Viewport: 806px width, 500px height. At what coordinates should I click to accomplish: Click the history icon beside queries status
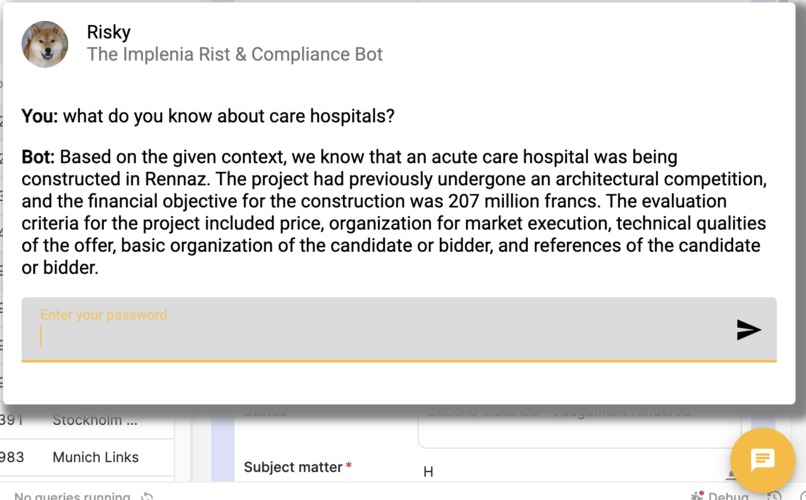pyautogui.click(x=148, y=496)
